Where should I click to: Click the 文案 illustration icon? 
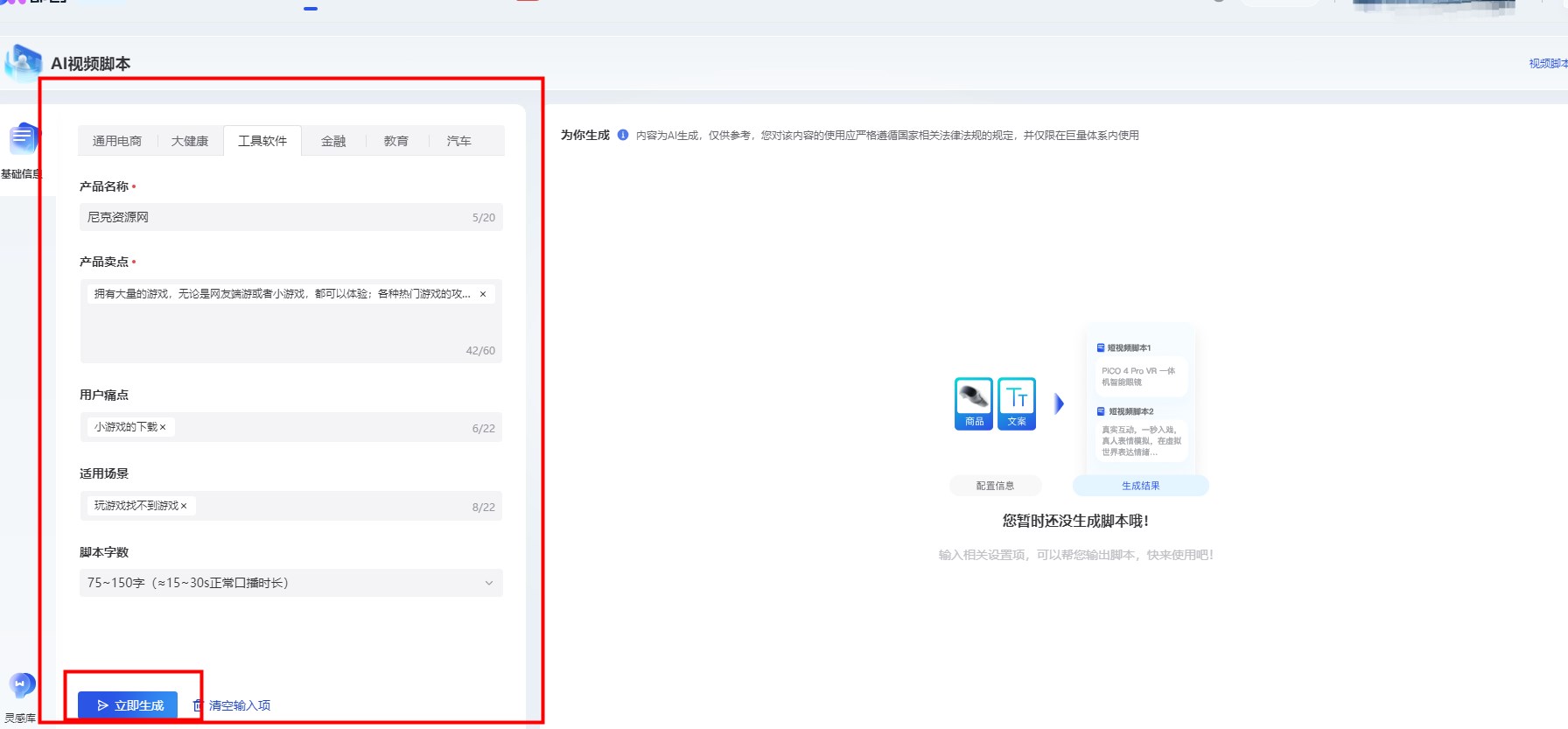[1017, 403]
